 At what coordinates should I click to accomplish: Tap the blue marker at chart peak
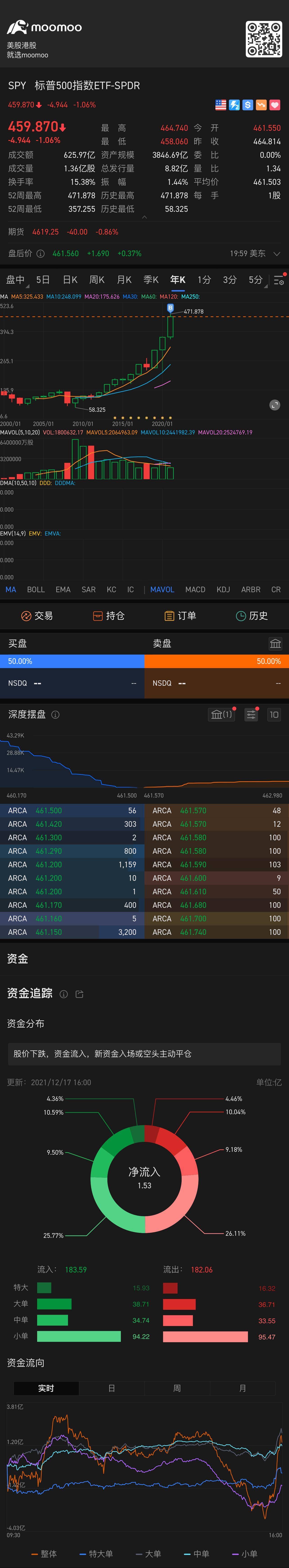170,309
